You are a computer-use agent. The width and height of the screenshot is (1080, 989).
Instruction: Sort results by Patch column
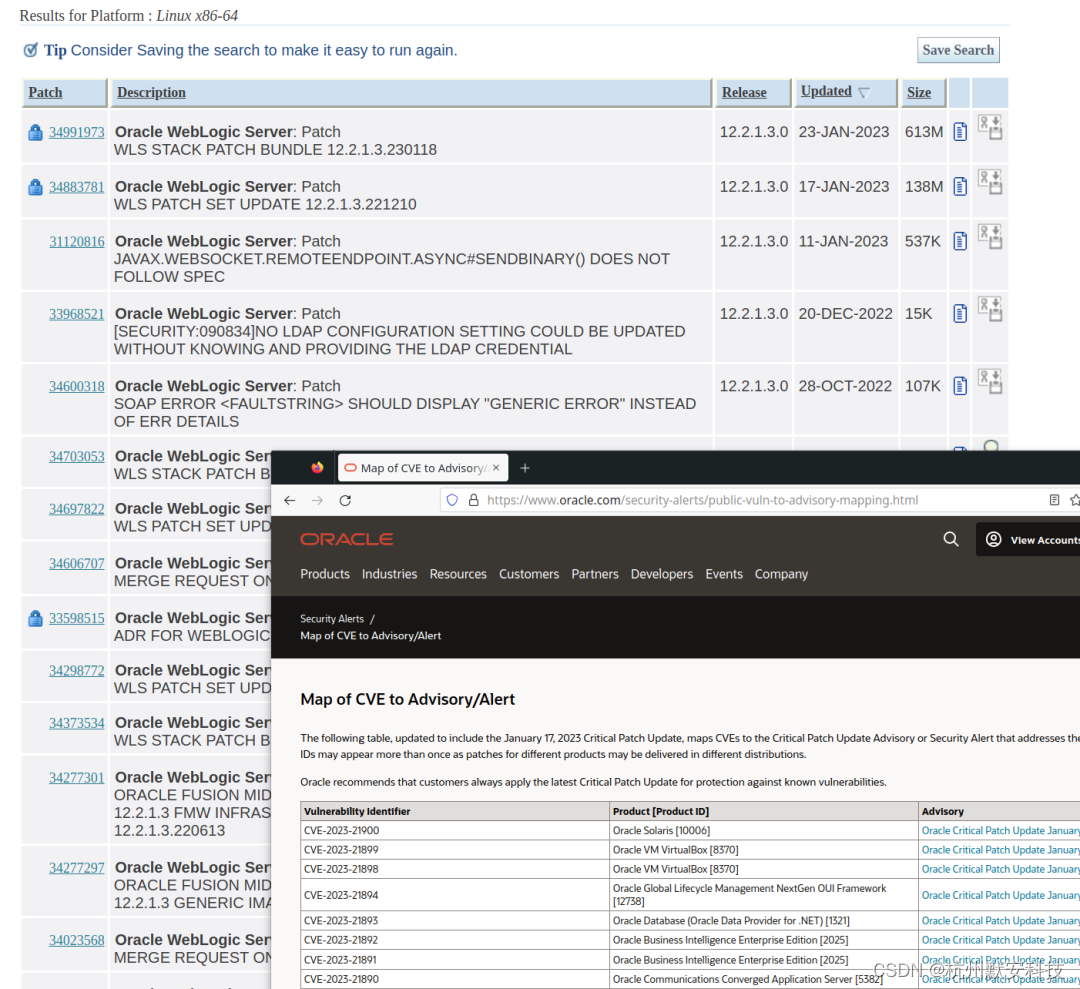coord(45,92)
